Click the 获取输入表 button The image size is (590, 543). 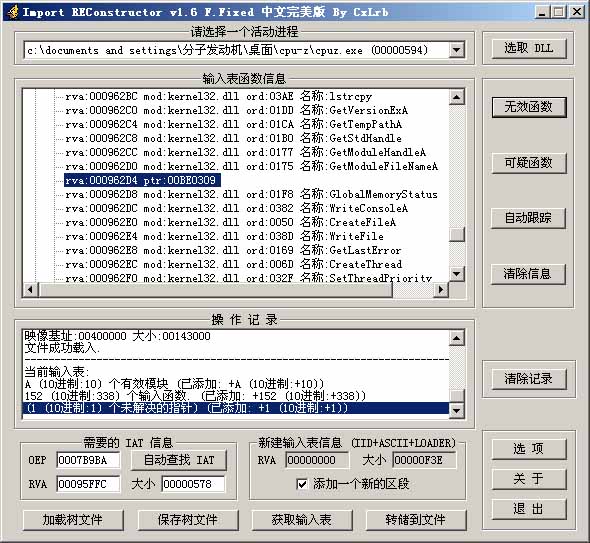point(302,520)
